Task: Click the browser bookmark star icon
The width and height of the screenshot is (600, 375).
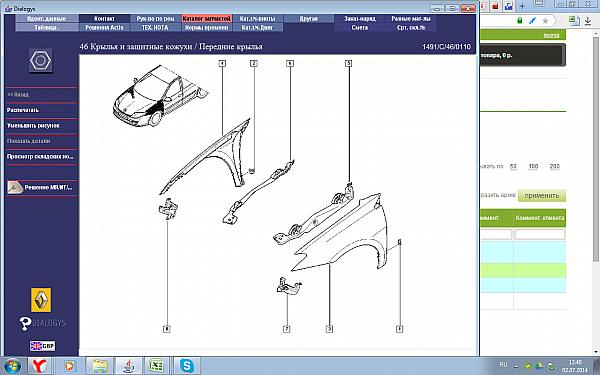Action: pos(545,21)
